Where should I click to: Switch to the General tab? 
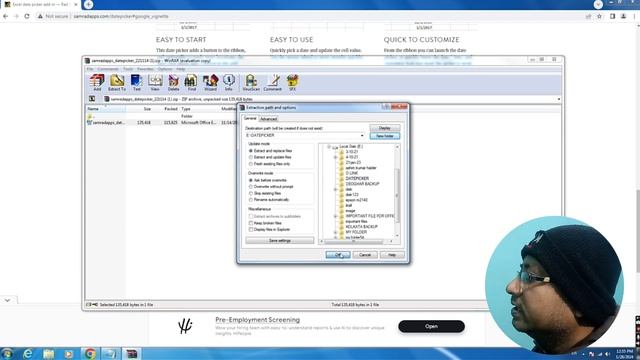tap(250, 118)
